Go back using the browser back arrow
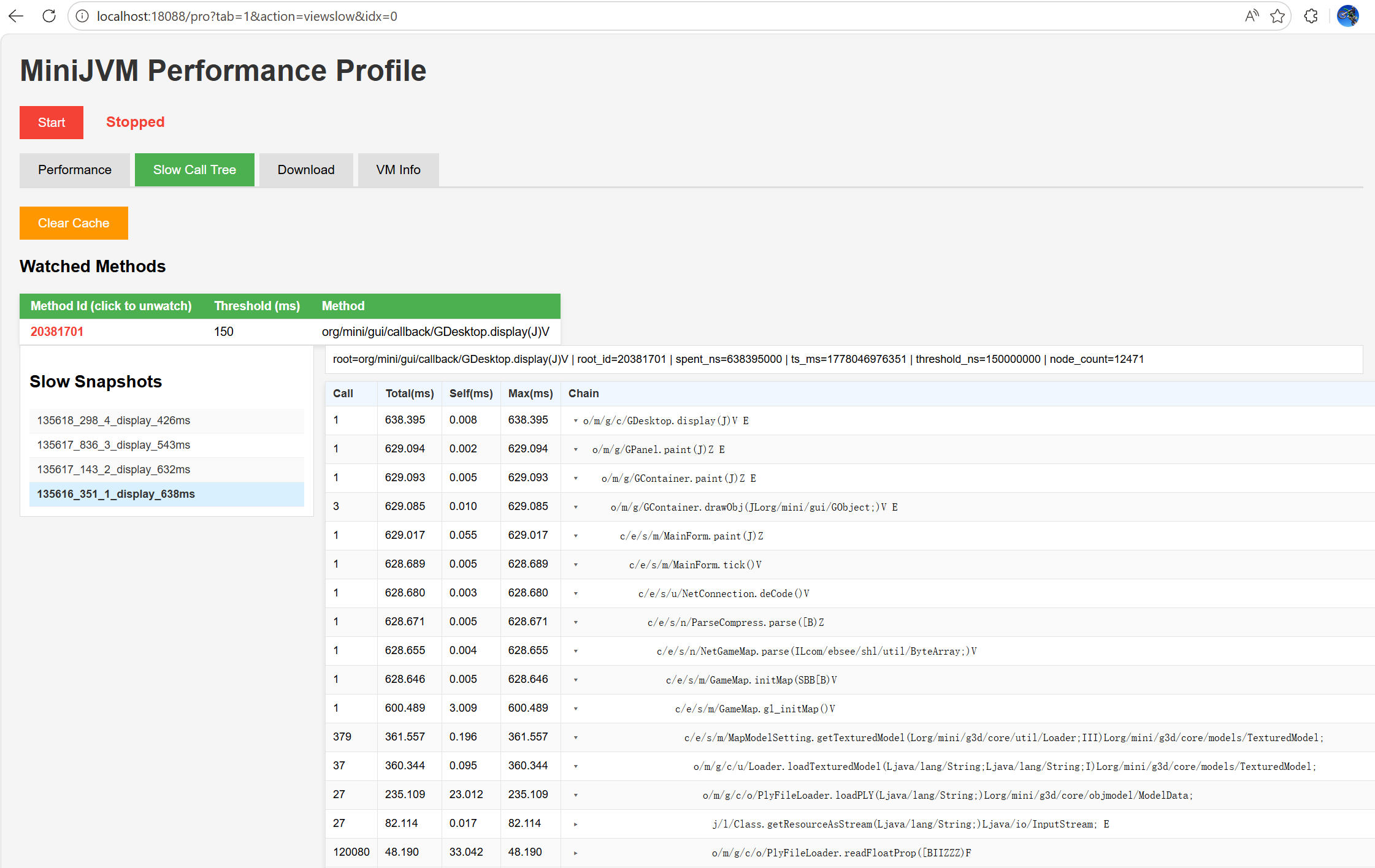Image resolution: width=1375 pixels, height=868 pixels. [x=17, y=17]
